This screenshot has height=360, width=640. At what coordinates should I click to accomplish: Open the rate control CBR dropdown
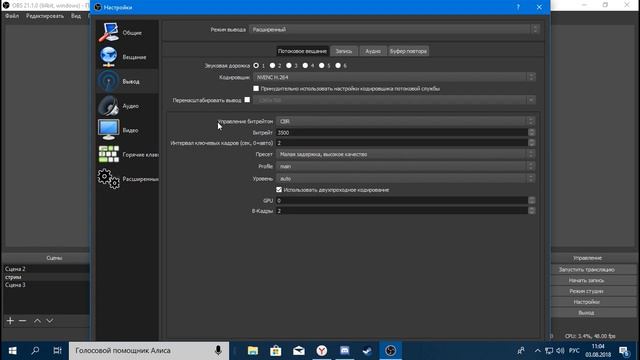tap(405, 121)
